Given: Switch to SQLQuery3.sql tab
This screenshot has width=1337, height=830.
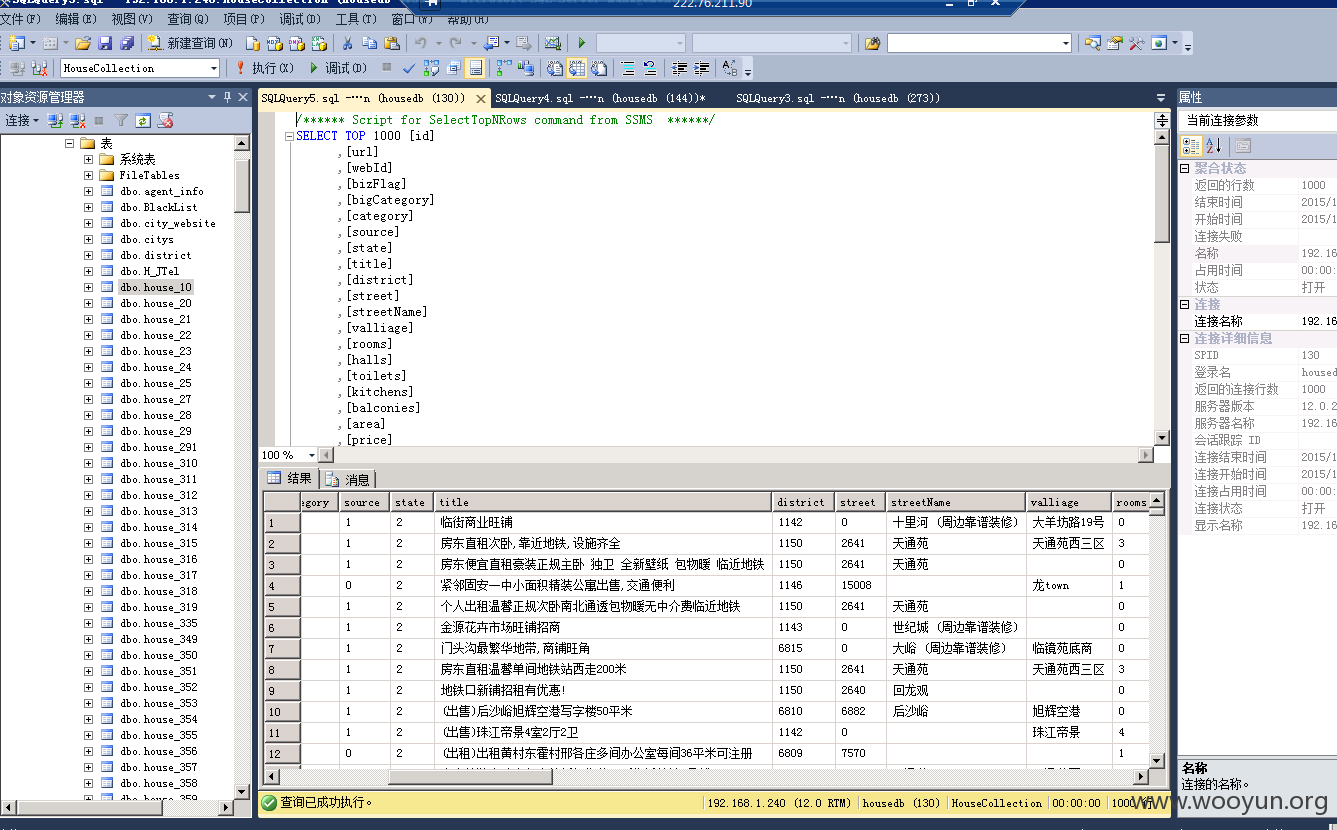Looking at the screenshot, I should tap(838, 98).
